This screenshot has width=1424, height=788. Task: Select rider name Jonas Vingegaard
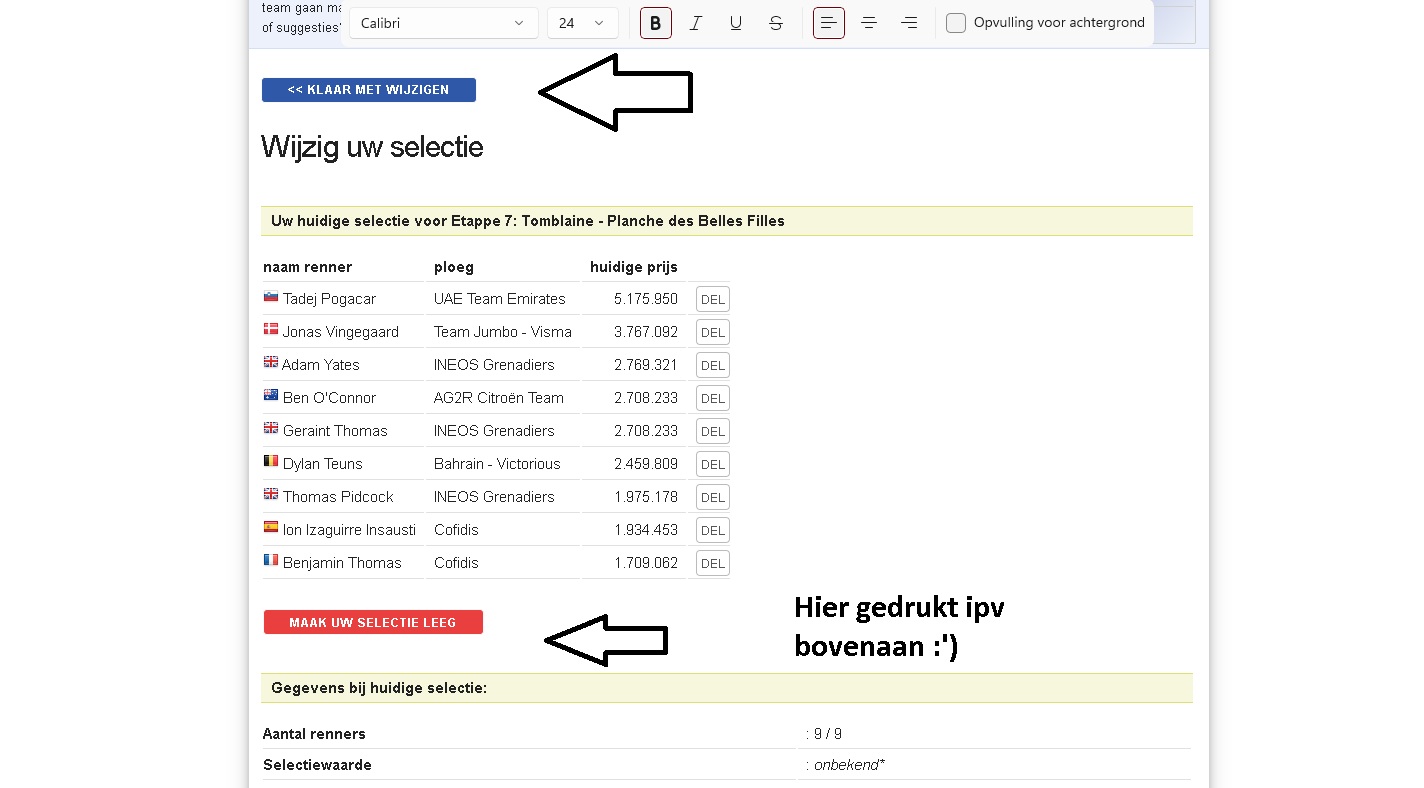[x=341, y=332]
